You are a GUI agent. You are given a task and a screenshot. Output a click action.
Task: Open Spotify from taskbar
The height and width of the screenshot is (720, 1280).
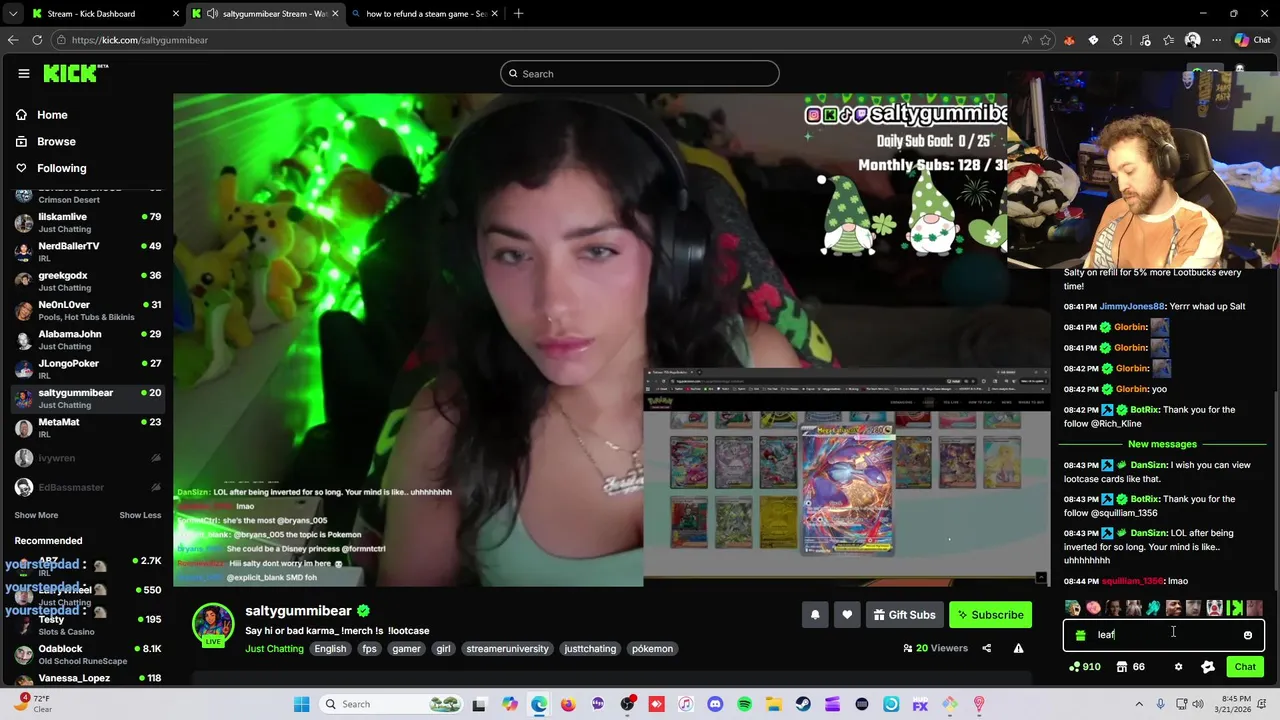744,704
